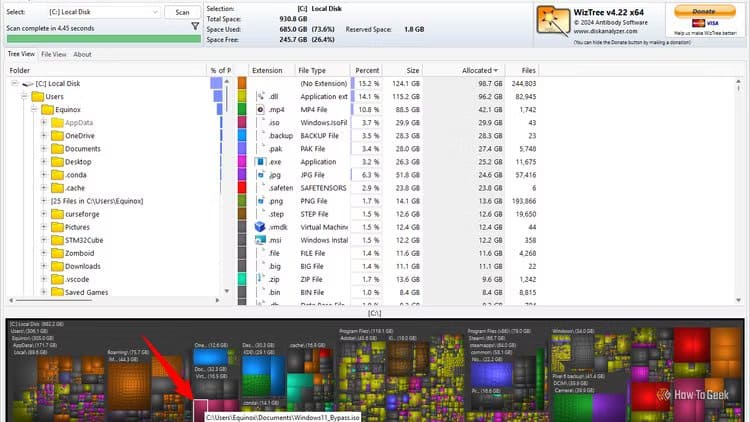Sort by the Files column header
750x422 pixels.
coord(522,70)
